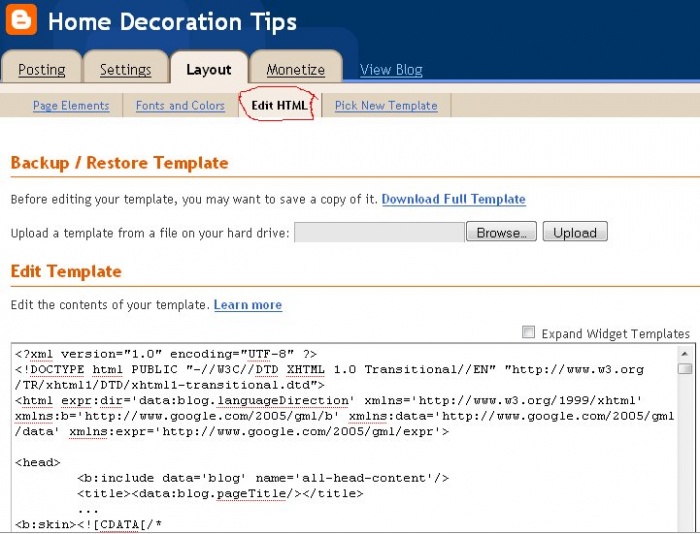Click the Backup / Restore Template heading
The image size is (700, 534).
click(120, 163)
